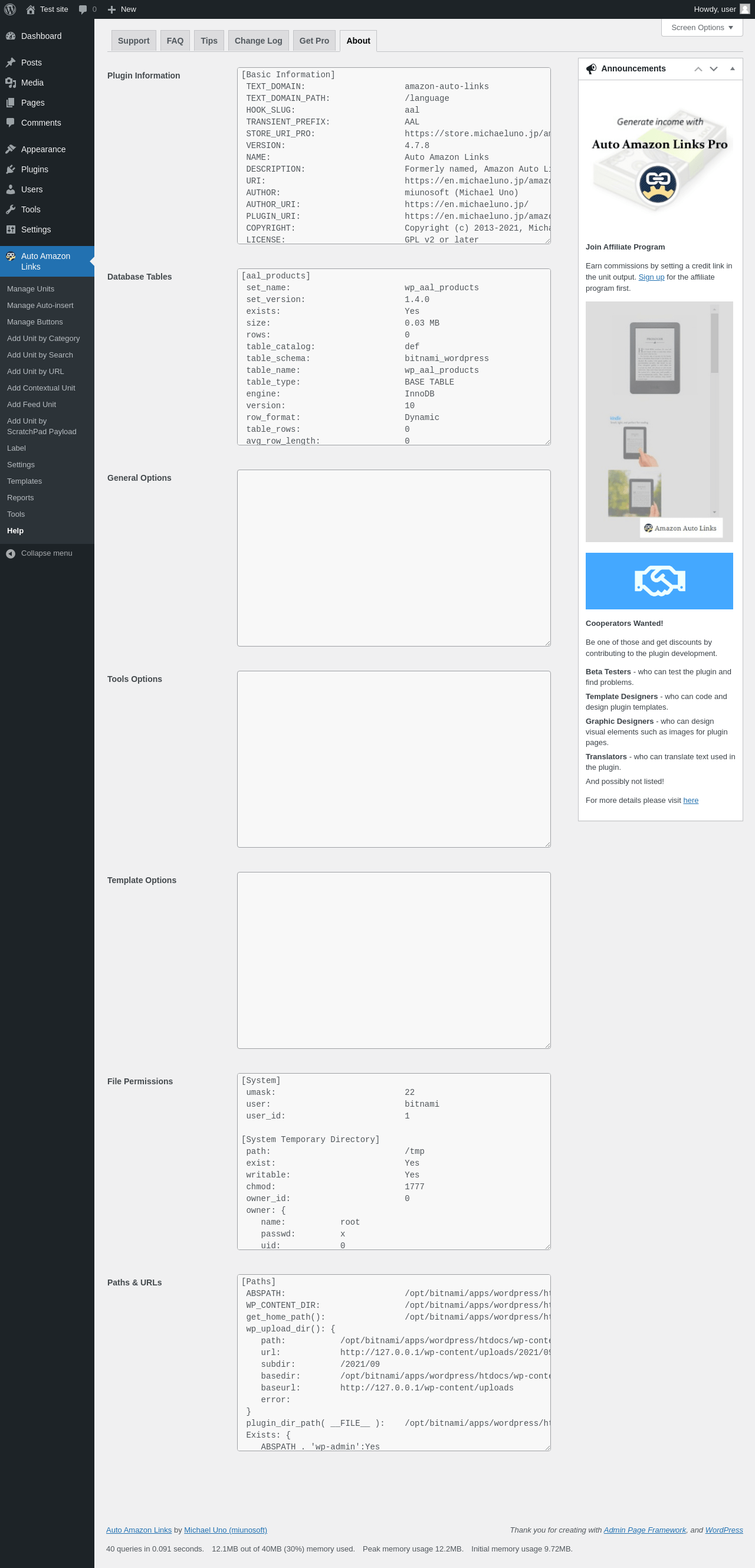Click inside the File Permissions textarea

coord(393,1162)
